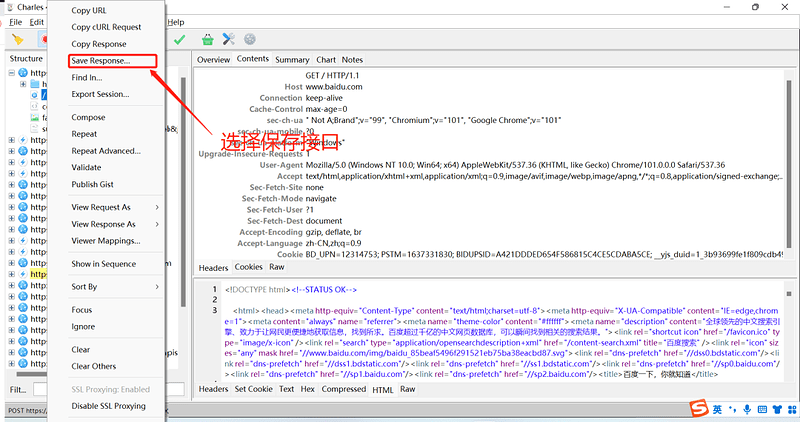800x422 pixels.
Task: Toggle the punctuation mode icon in IME bar
Action: (733, 409)
